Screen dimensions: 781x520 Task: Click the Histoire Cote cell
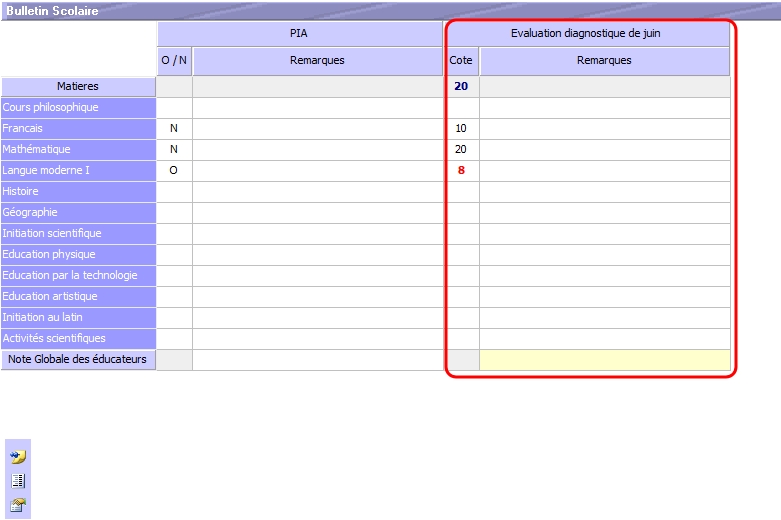pos(461,191)
